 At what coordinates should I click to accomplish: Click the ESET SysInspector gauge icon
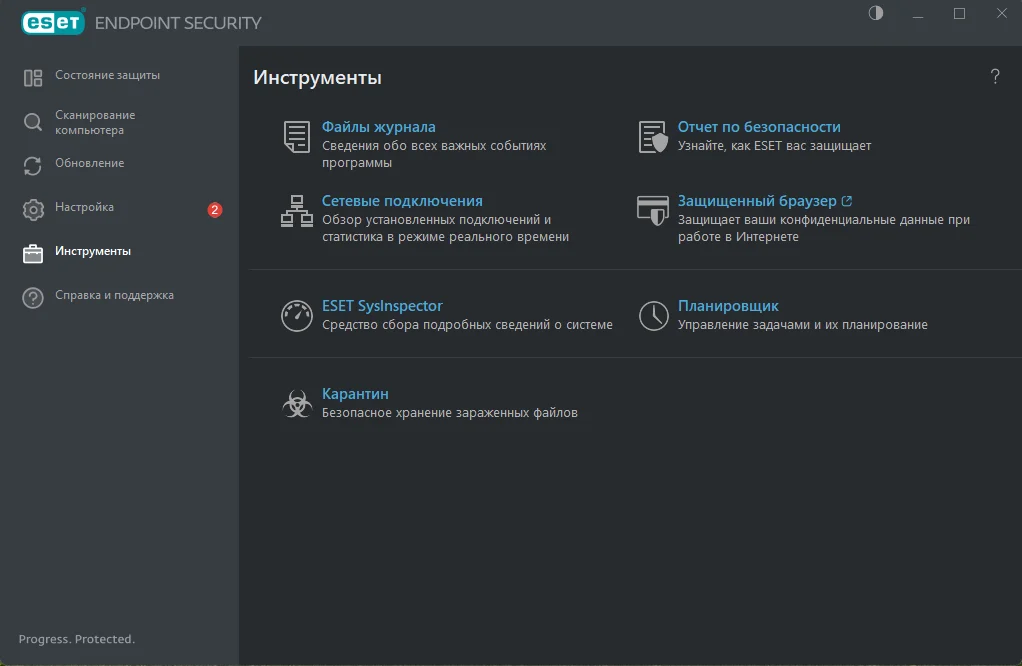click(x=297, y=316)
